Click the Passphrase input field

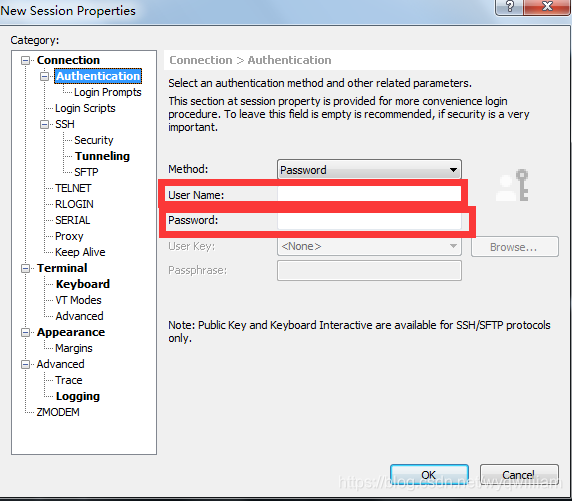pyautogui.click(x=369, y=270)
